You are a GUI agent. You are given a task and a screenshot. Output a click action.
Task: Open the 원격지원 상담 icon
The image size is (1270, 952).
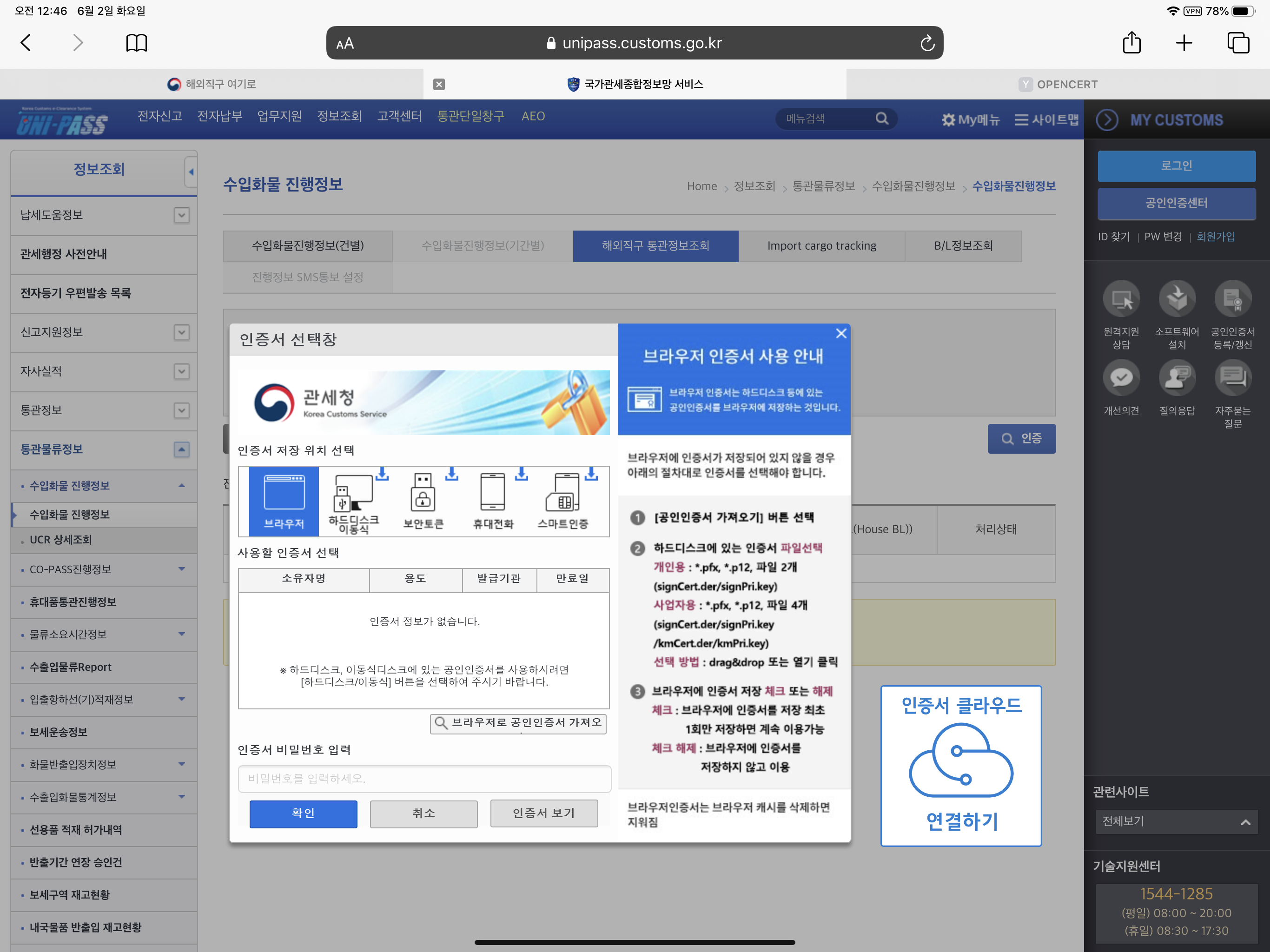pos(1121,298)
